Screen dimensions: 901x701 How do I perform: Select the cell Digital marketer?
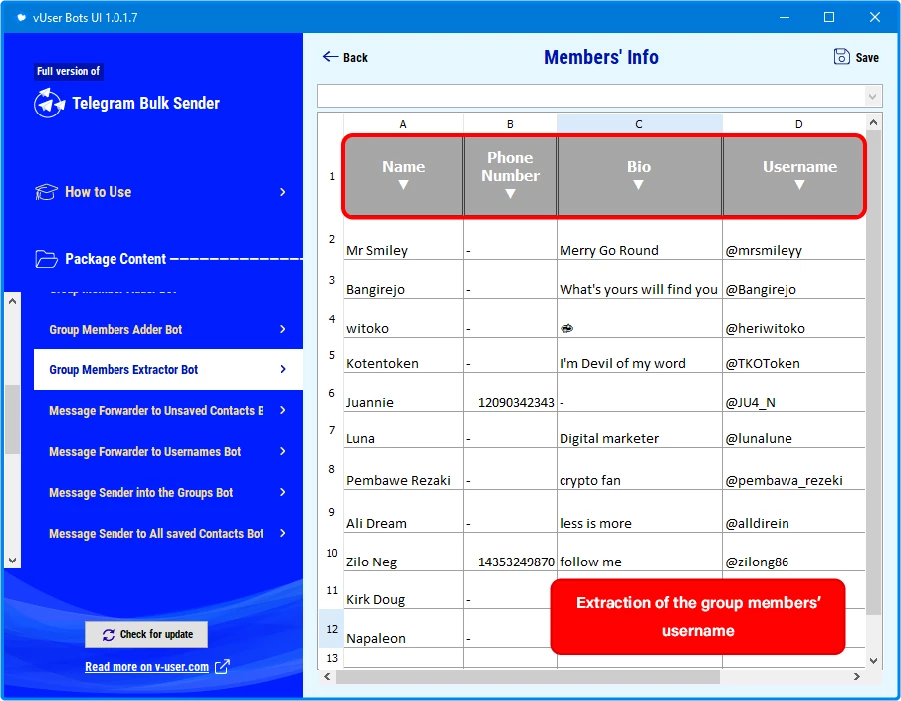point(639,430)
